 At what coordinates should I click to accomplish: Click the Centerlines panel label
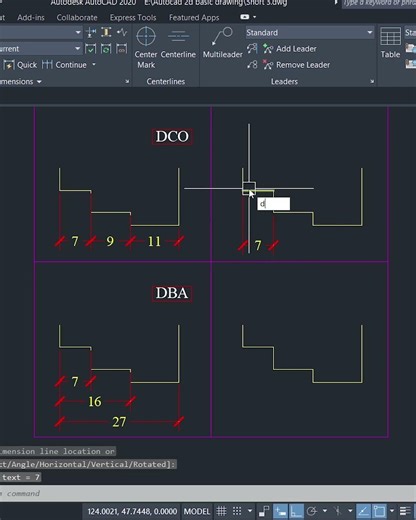point(166,82)
